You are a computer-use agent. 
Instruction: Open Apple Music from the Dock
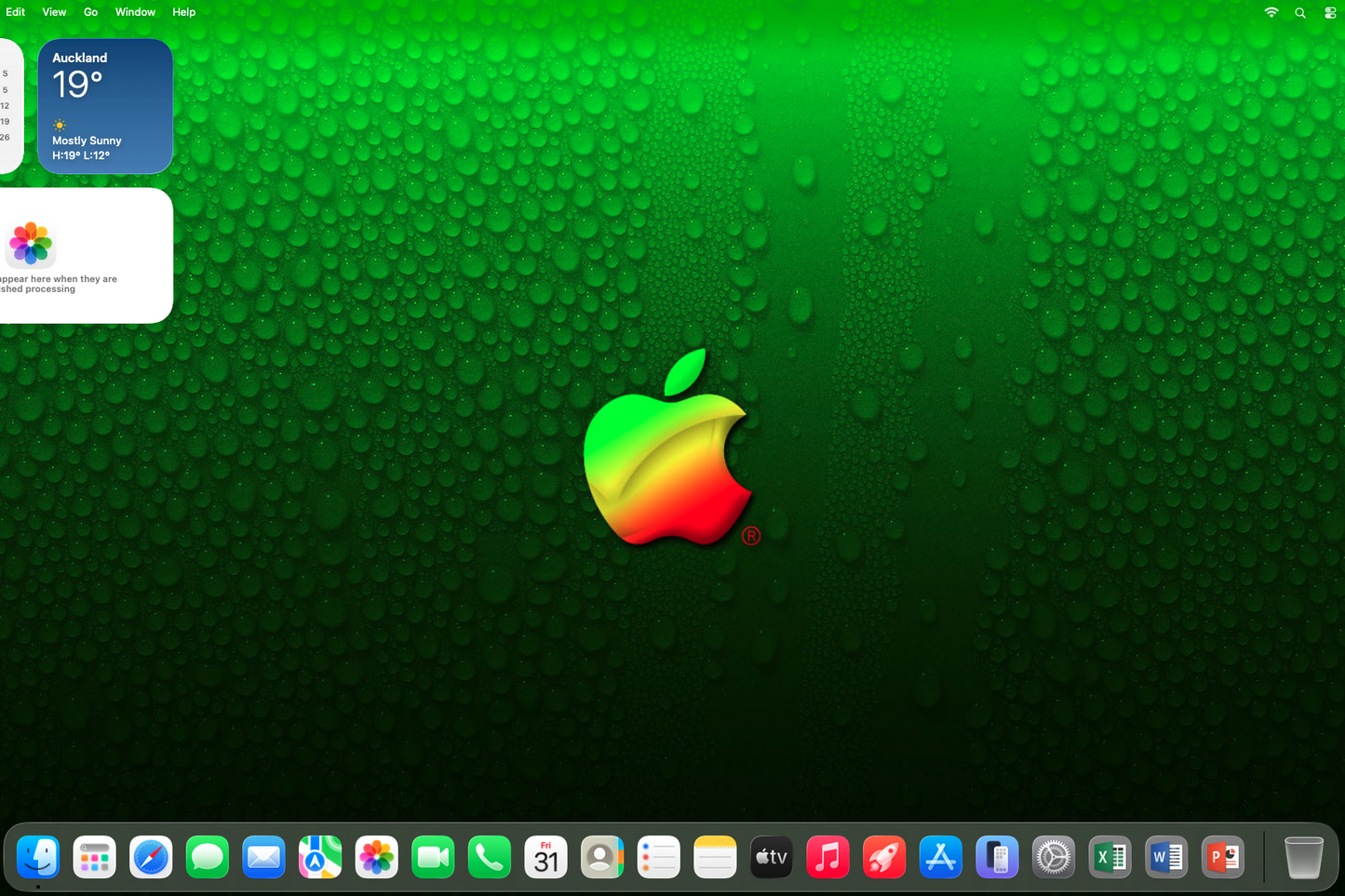click(x=827, y=856)
